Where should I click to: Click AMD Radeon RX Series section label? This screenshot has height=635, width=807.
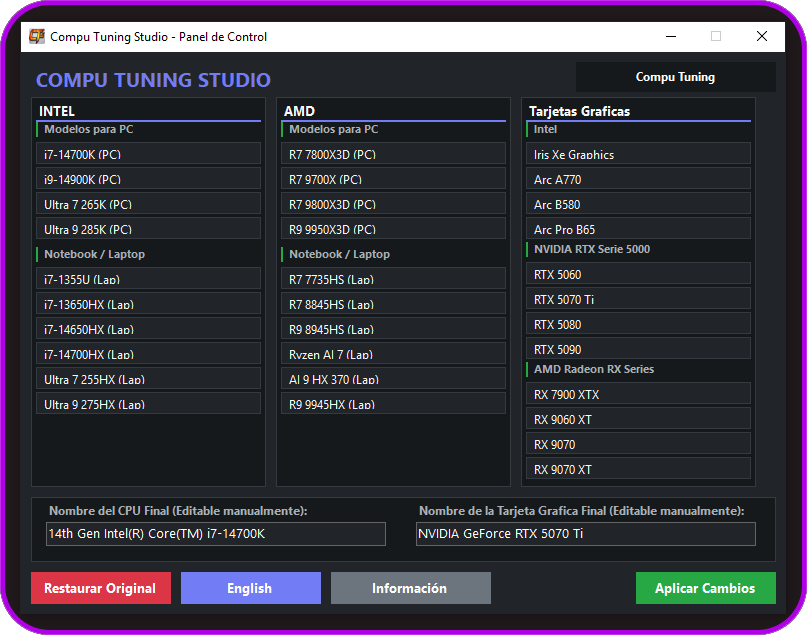tap(594, 369)
